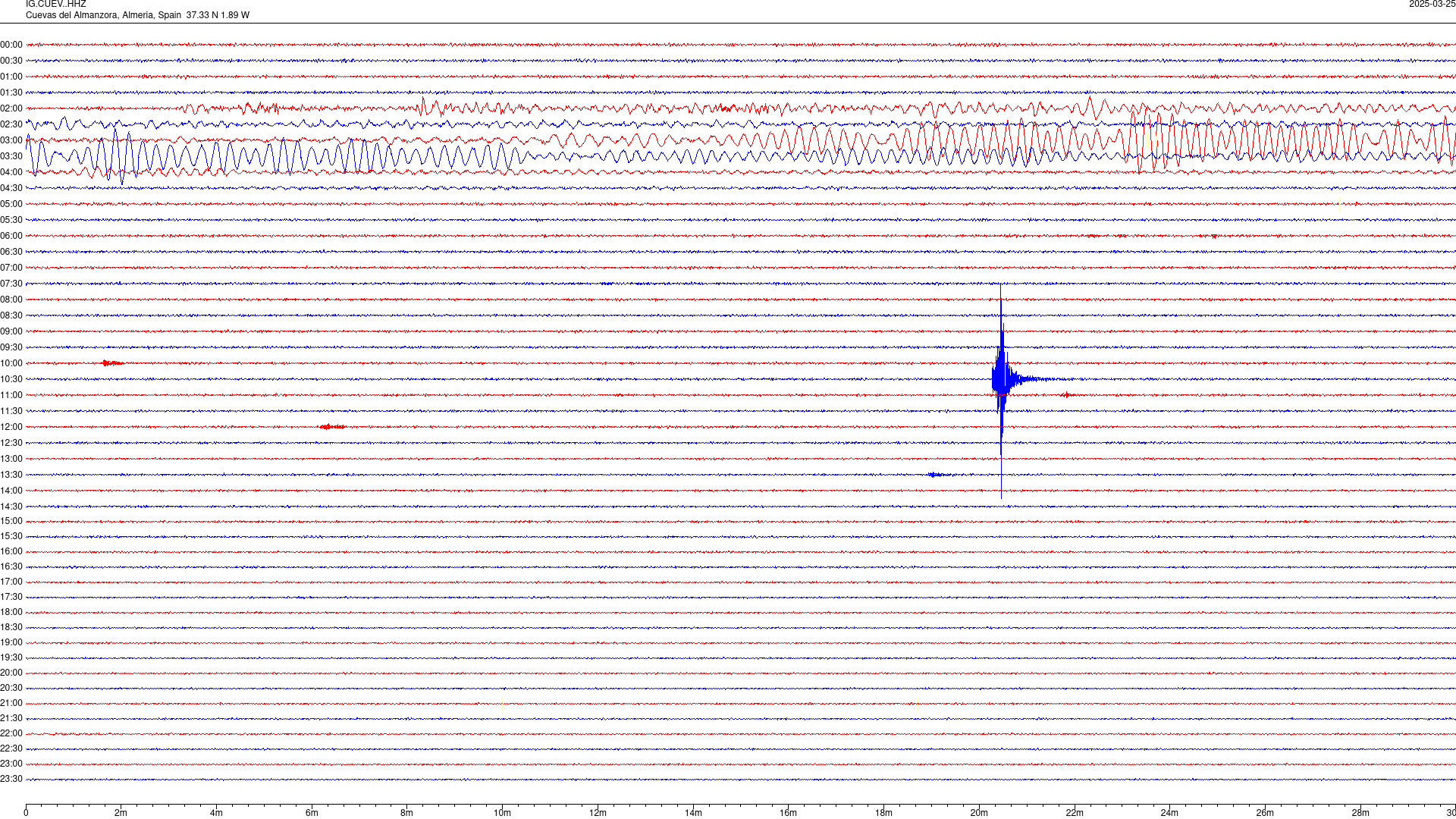
Task: Click the 13:30 row time label
Action: click(11, 475)
